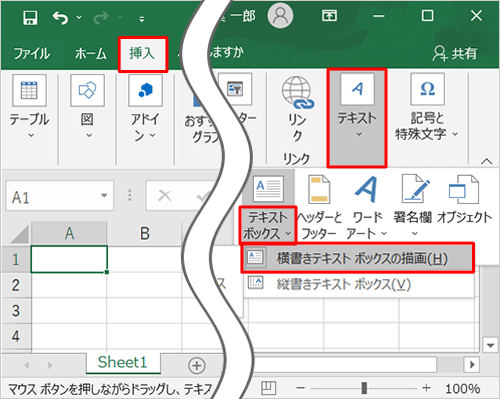Viewport: 500px width, 399px height.
Task: Click the Save icon in the title bar
Action: (x=30, y=18)
